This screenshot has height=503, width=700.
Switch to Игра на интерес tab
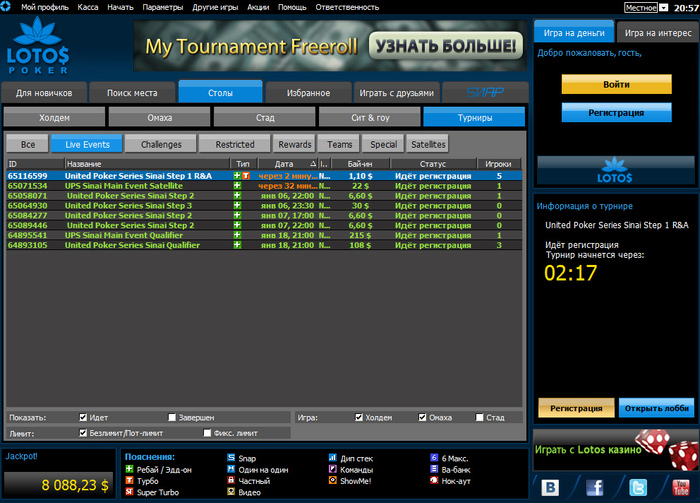pyautogui.click(x=658, y=33)
